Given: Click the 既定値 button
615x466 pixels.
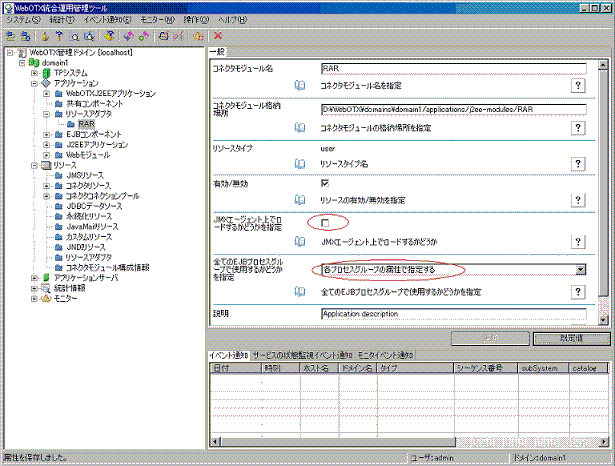Looking at the screenshot, I should [x=566, y=338].
